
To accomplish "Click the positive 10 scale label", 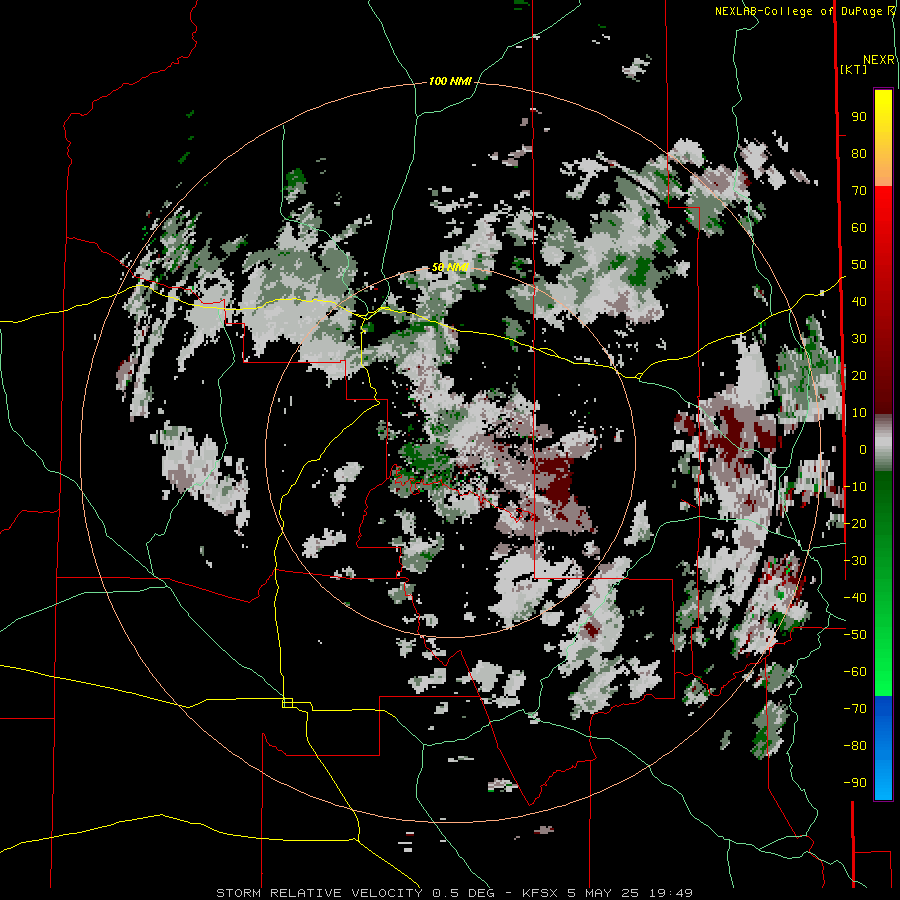I will click(859, 413).
